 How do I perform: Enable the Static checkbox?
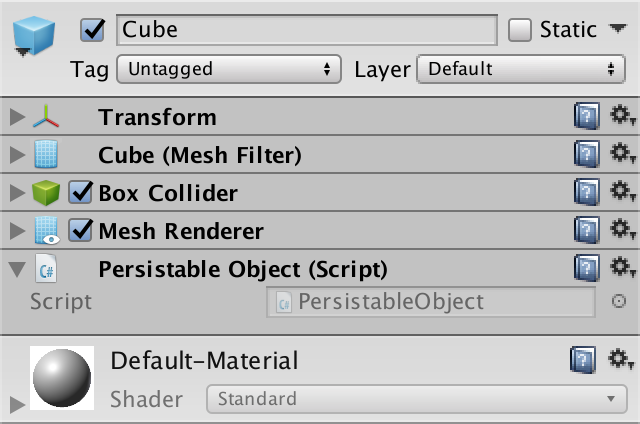(x=520, y=30)
